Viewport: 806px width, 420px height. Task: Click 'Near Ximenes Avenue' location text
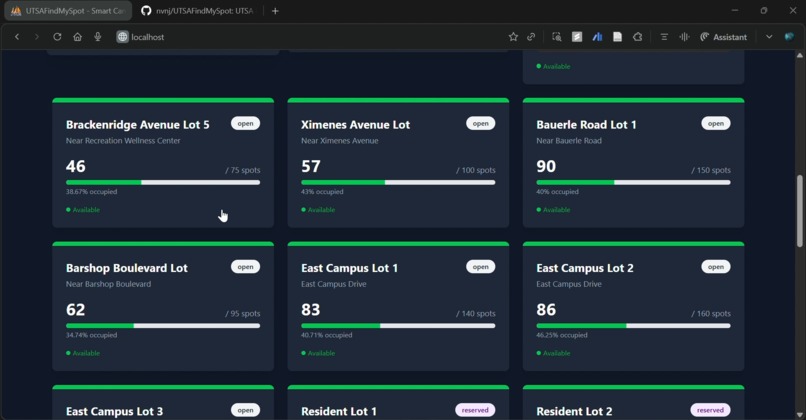pos(340,141)
